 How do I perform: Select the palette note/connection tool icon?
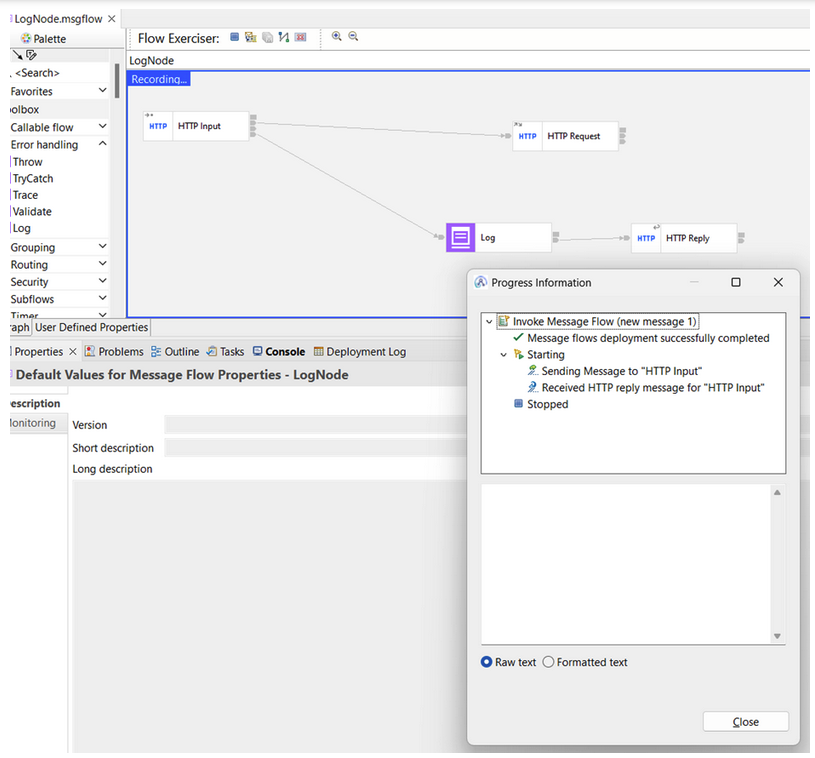31,55
